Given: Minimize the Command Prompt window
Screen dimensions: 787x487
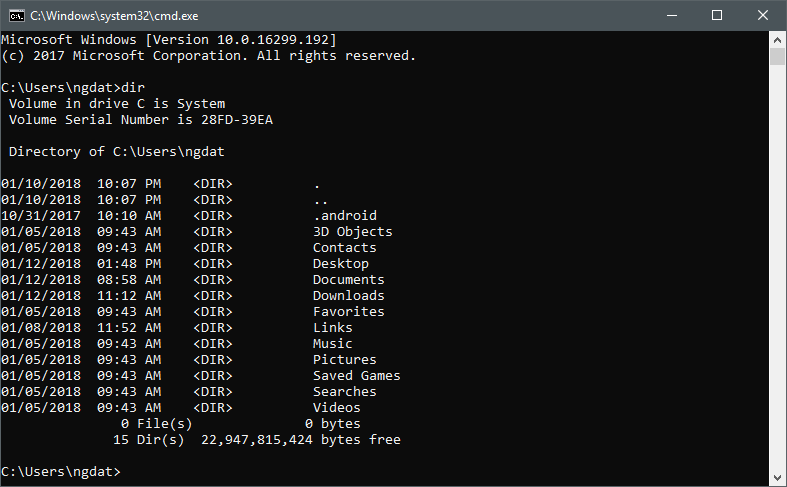Looking at the screenshot, I should (x=671, y=15).
